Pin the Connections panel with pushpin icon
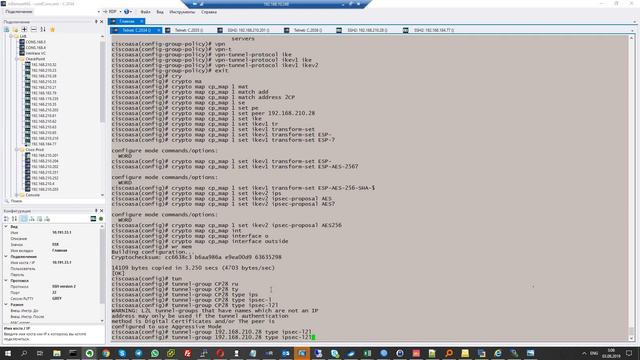Viewport: 640px width, 360px height. (x=96, y=22)
